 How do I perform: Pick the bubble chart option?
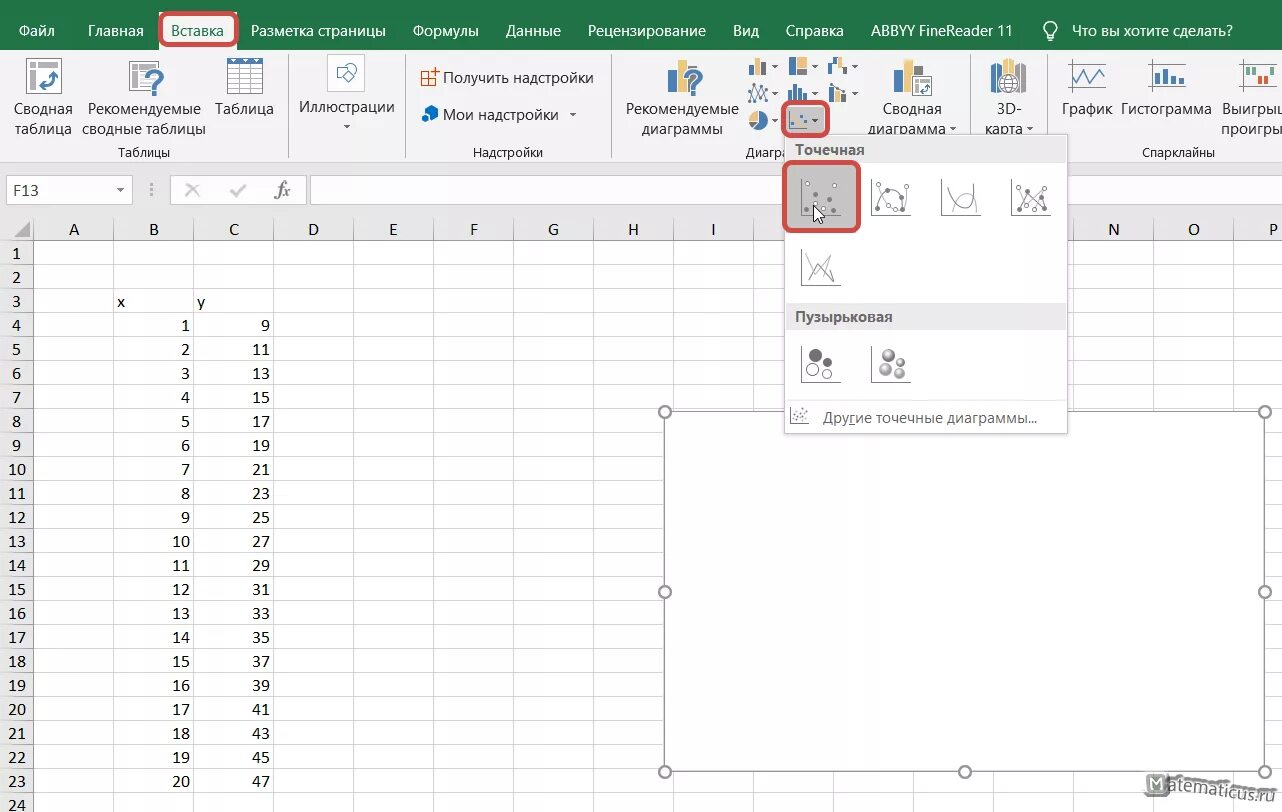click(x=820, y=363)
